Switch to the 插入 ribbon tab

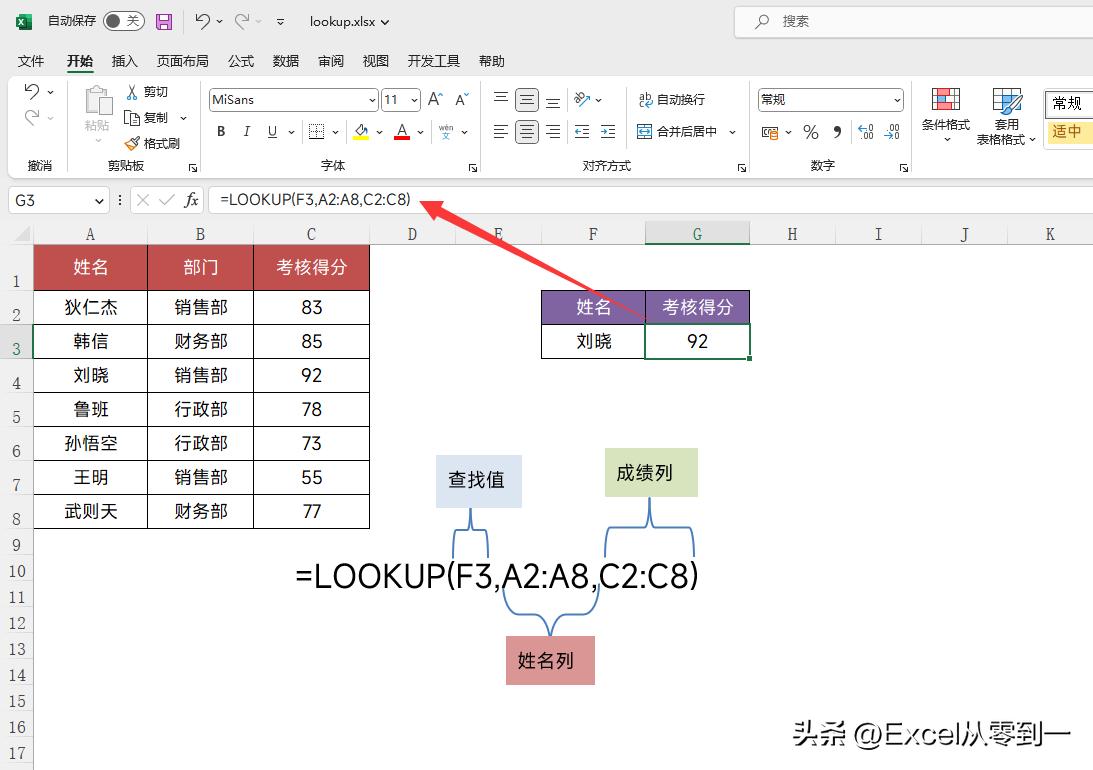click(x=124, y=61)
